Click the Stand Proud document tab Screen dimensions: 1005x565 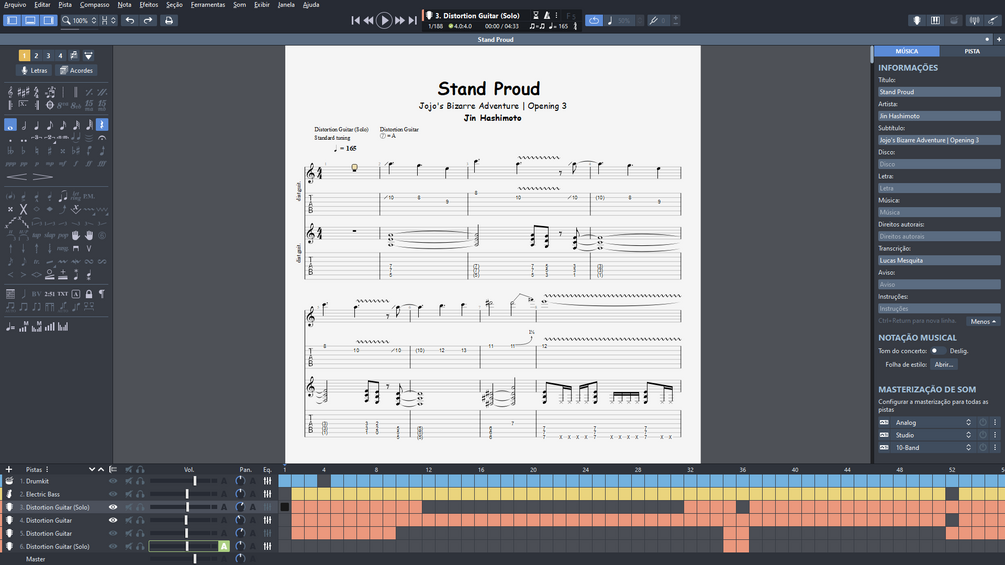click(495, 40)
